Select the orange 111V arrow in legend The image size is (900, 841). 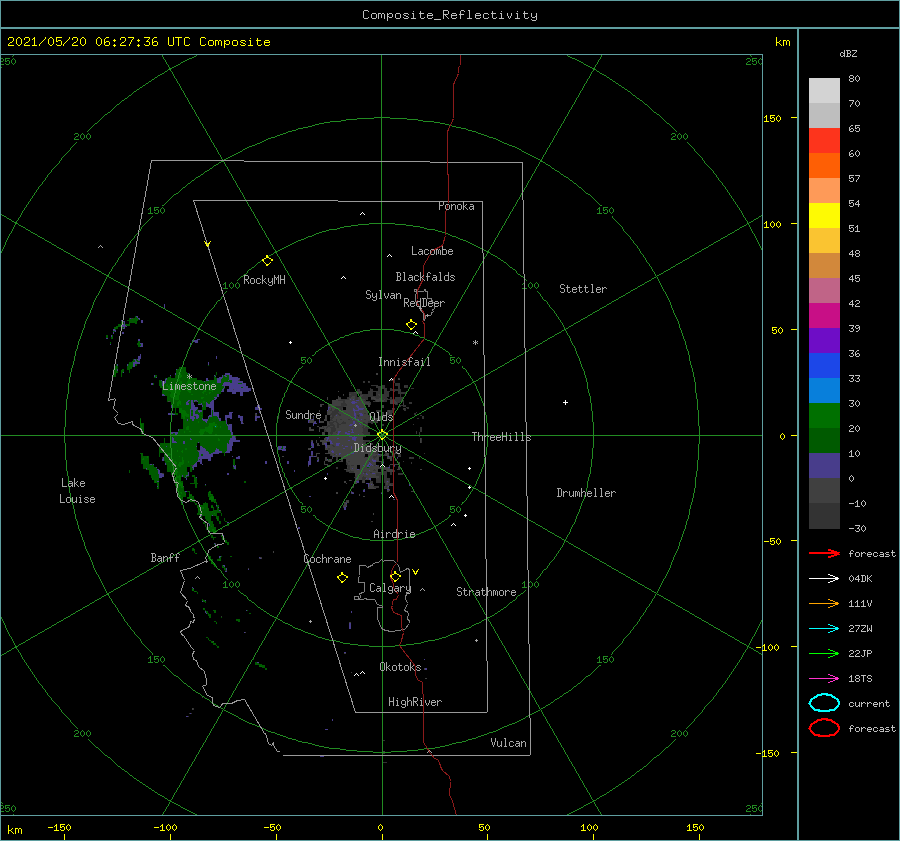click(824, 603)
